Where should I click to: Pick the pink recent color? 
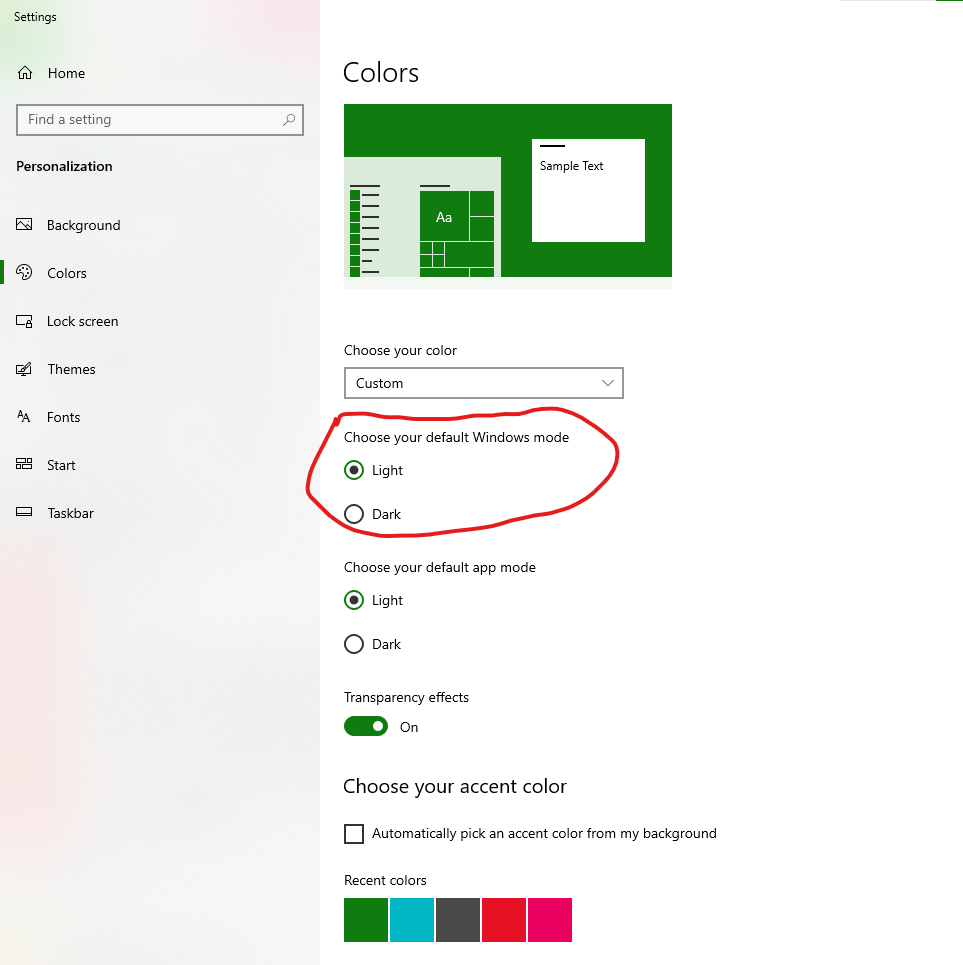point(549,919)
